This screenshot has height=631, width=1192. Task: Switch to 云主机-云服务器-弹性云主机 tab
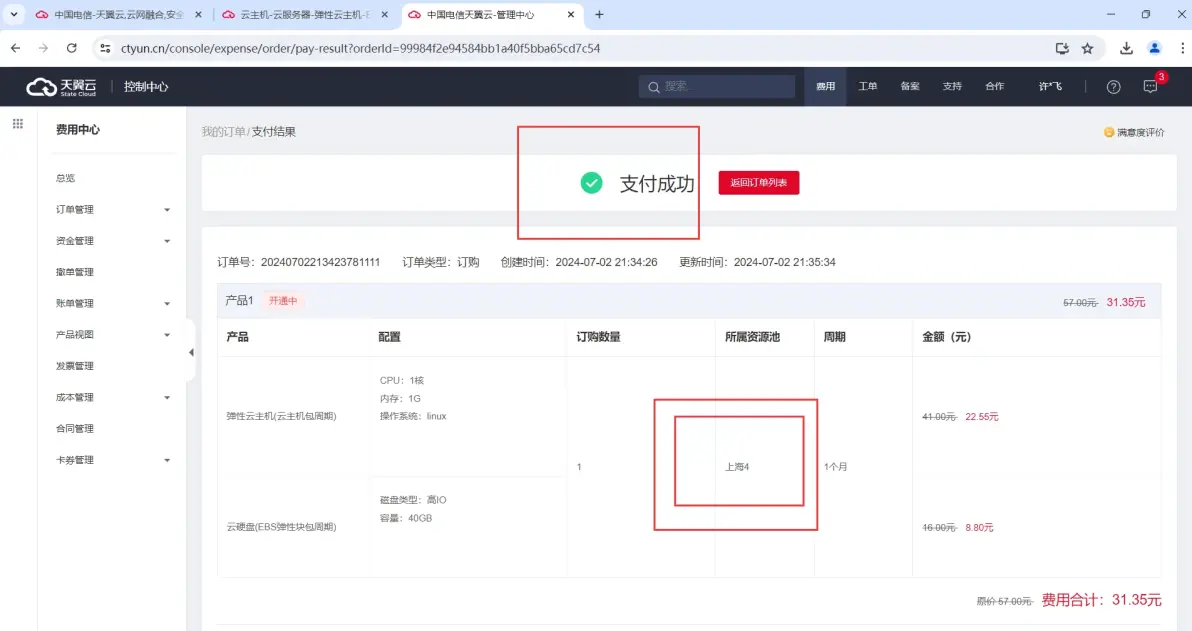pos(304,14)
